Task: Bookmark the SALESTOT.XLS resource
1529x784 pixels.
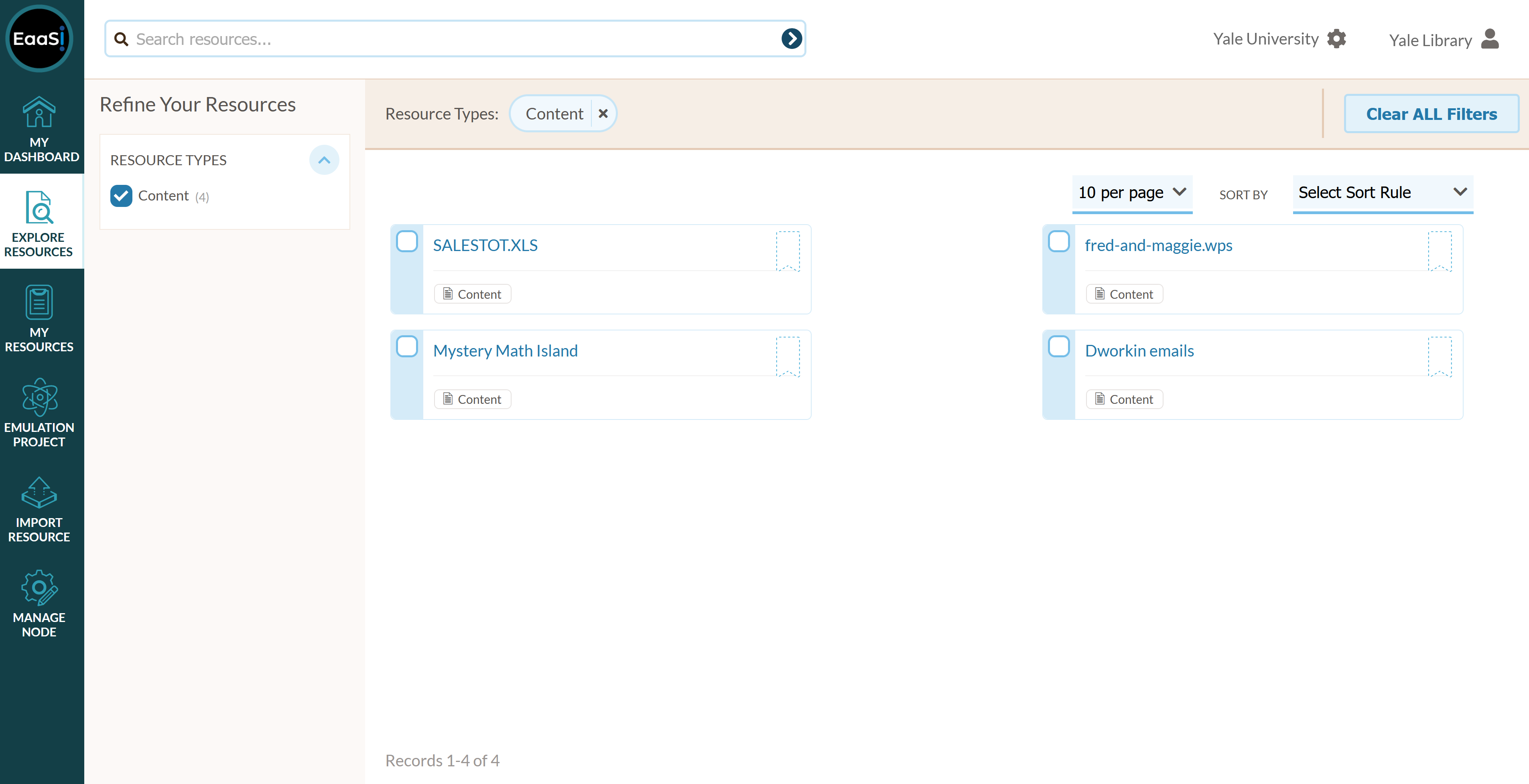Action: tap(788, 251)
